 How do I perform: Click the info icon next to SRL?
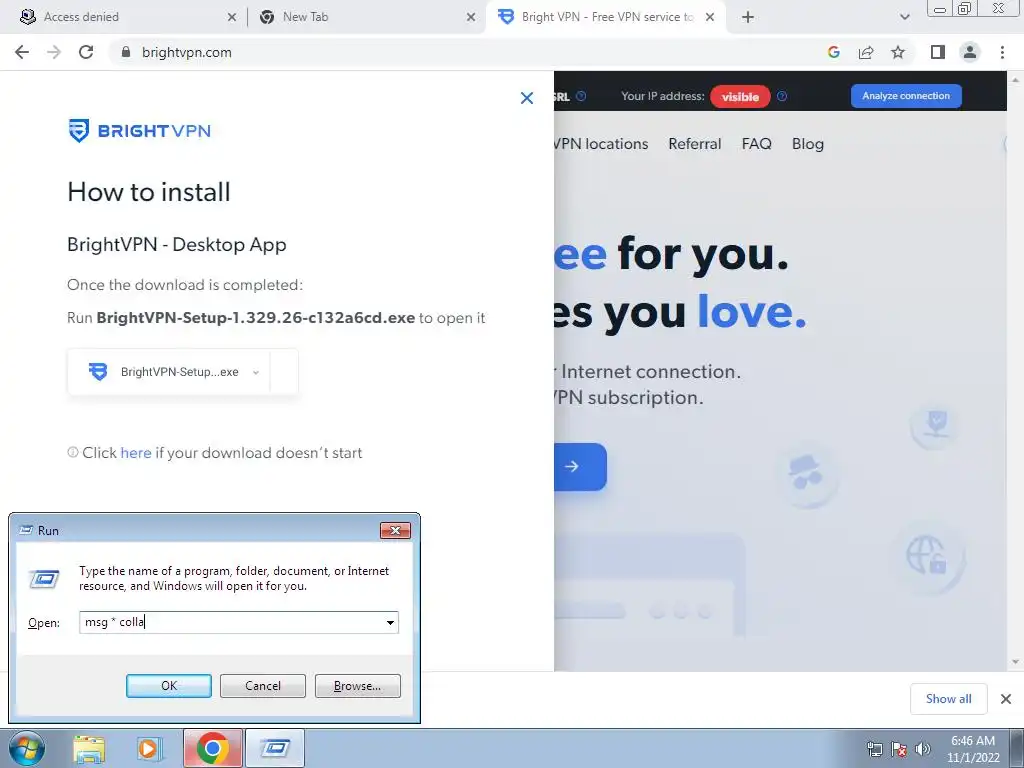pyautogui.click(x=581, y=96)
